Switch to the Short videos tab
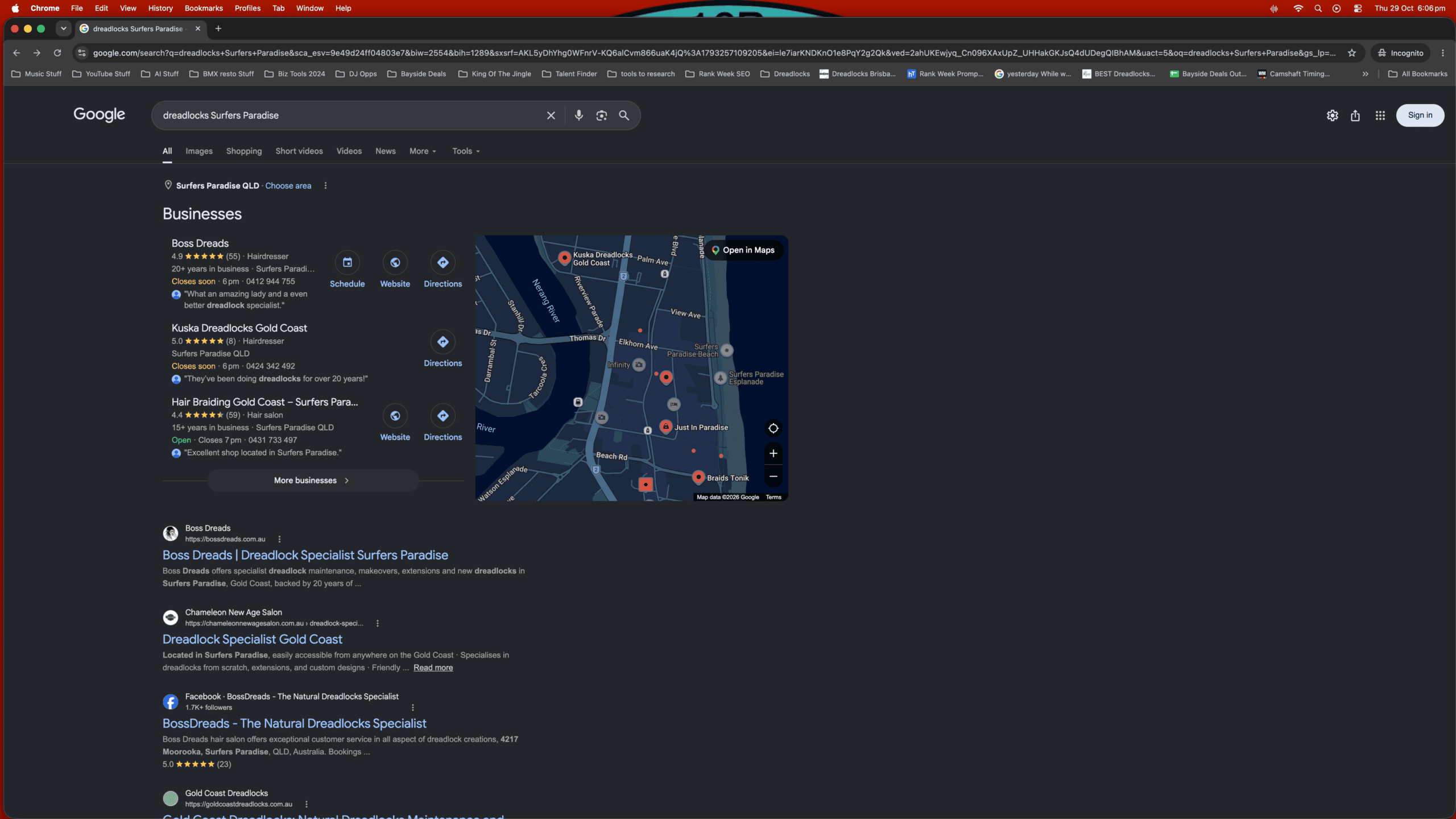This screenshot has height=819, width=1456. pyautogui.click(x=299, y=151)
